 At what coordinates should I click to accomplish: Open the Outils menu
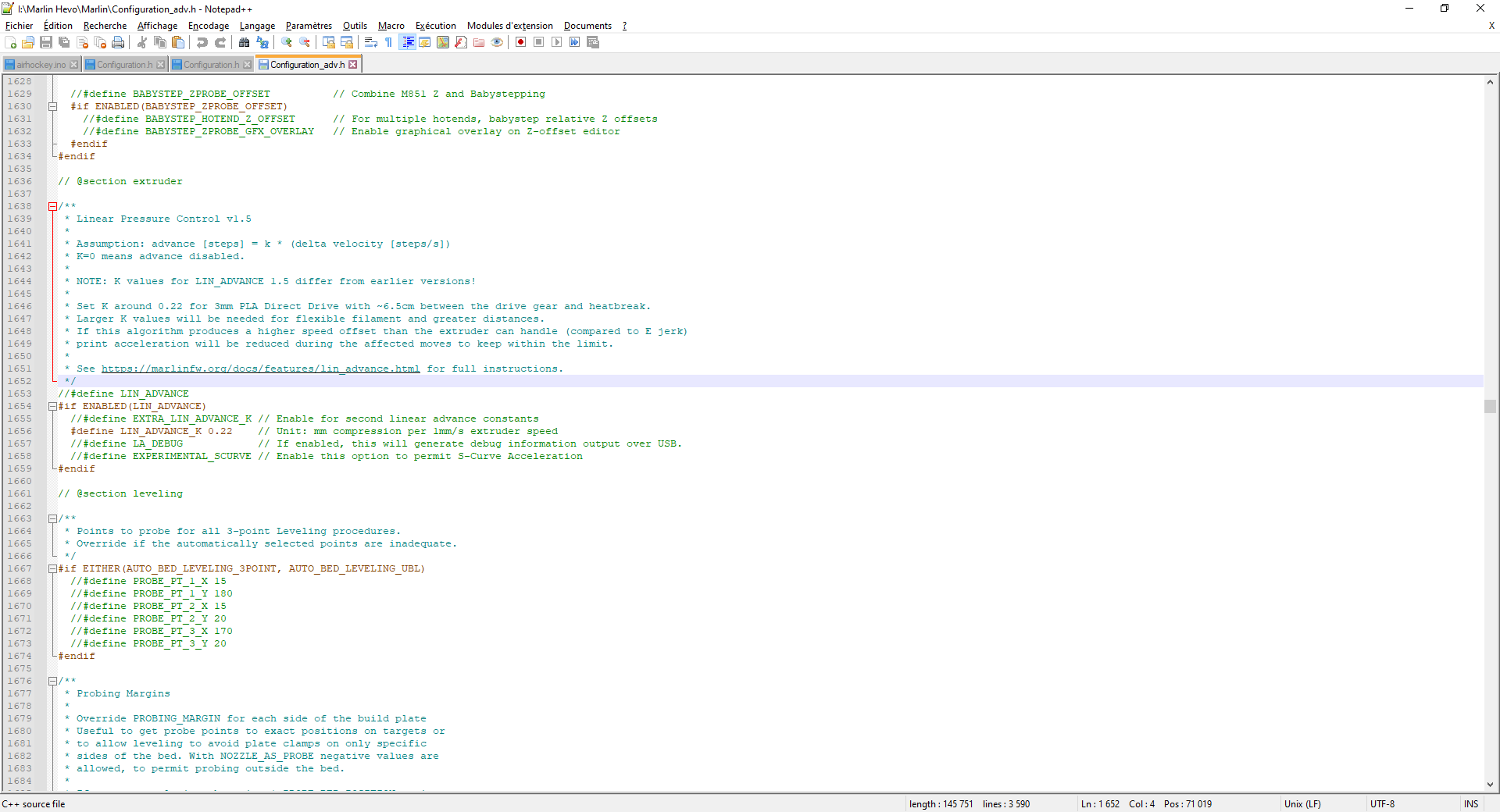click(355, 26)
